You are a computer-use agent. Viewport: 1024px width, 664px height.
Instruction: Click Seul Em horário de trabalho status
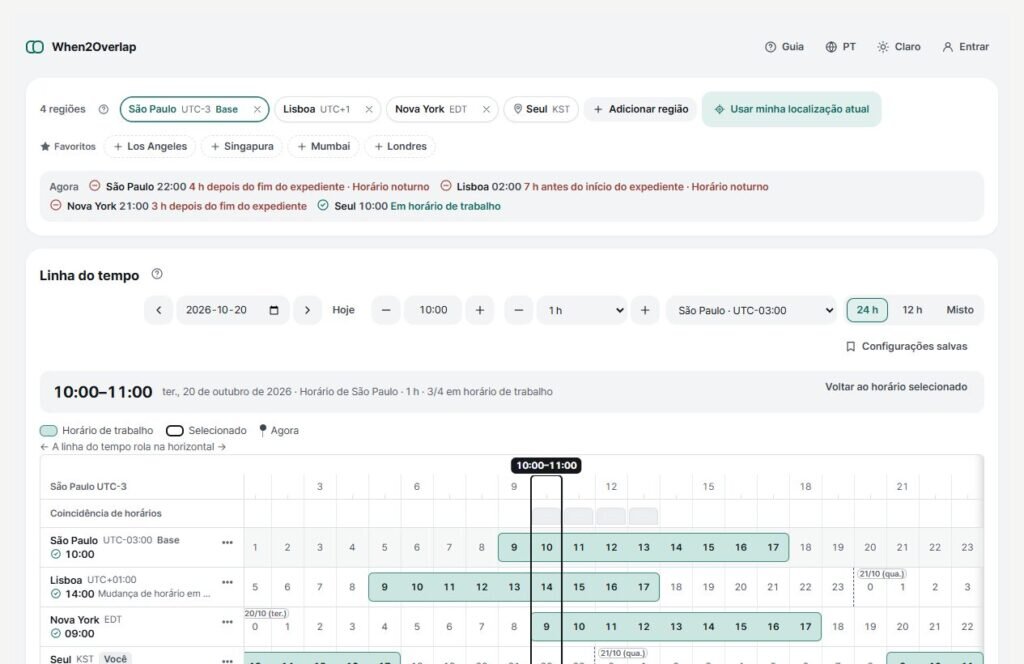point(445,206)
